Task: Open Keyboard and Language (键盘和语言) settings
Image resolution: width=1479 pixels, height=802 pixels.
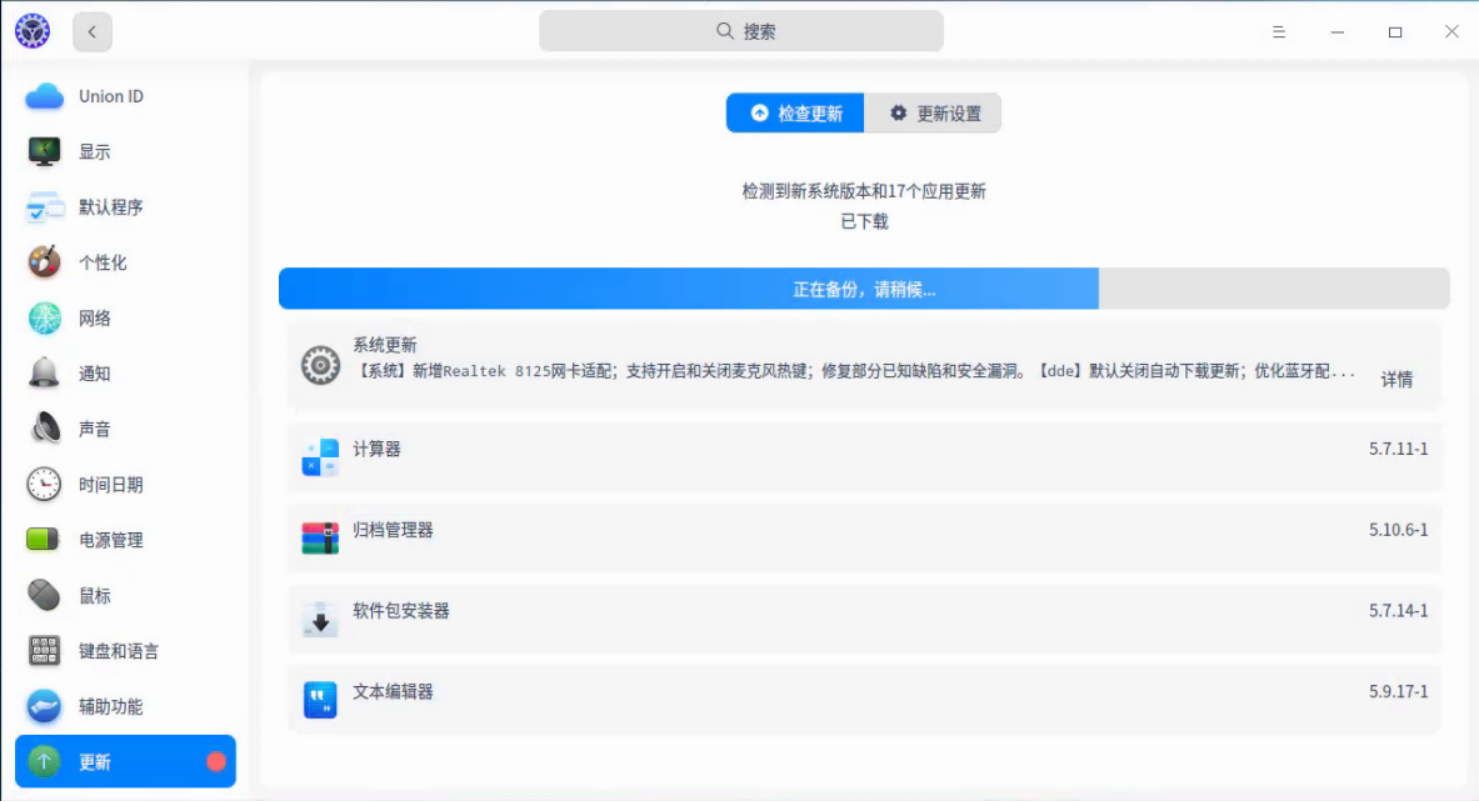Action: click(x=125, y=652)
